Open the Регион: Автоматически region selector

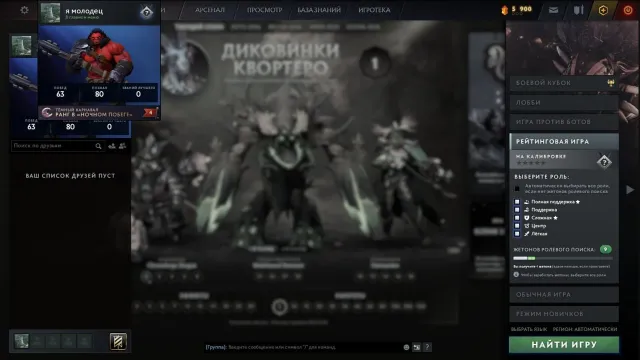584,329
